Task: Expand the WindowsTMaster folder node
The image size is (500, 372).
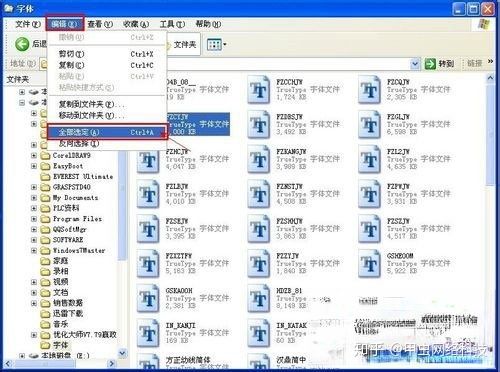Action: [x=34, y=250]
